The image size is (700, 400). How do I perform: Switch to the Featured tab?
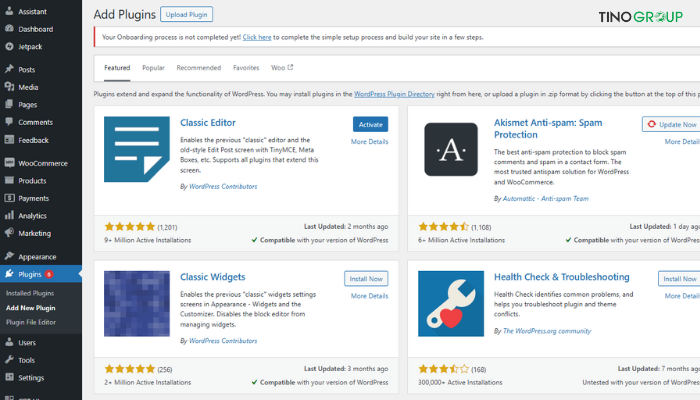tap(117, 68)
